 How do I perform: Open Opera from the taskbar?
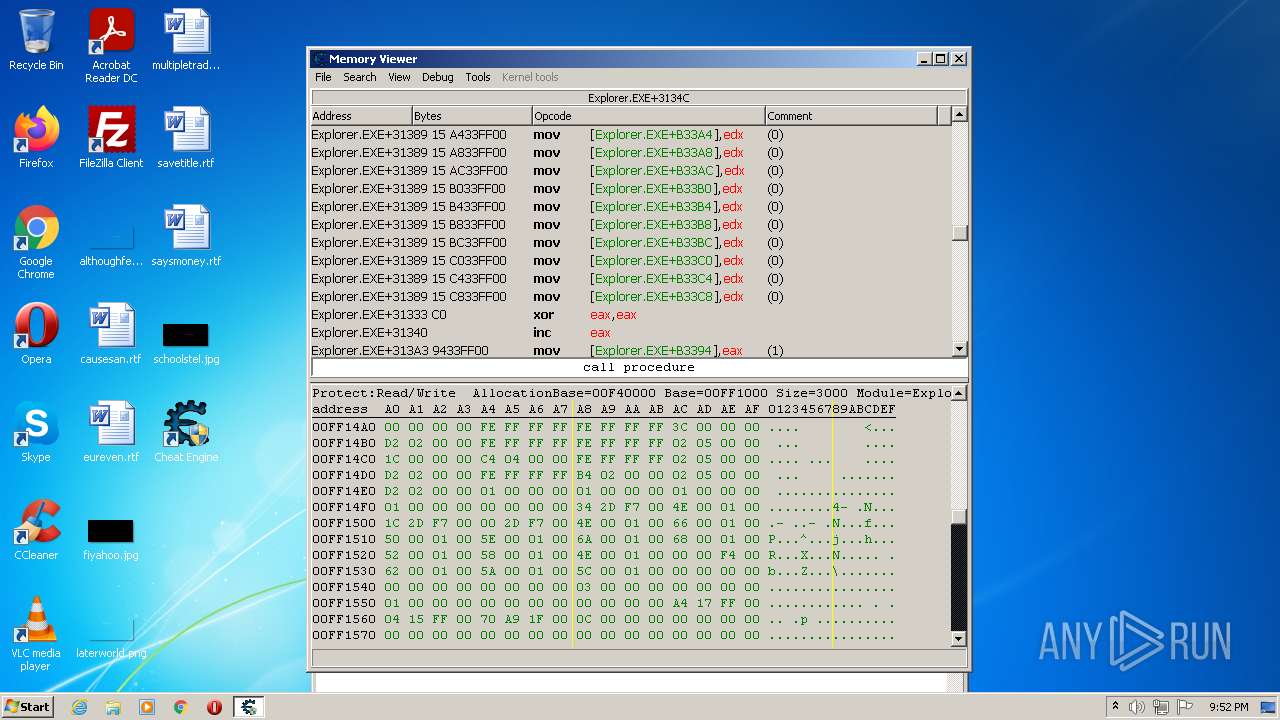[214, 707]
